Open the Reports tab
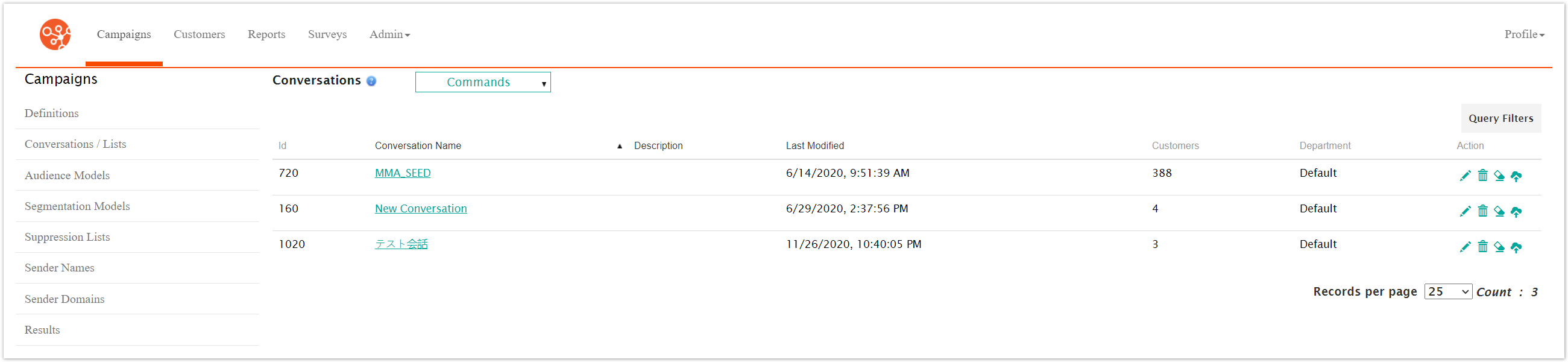1568x362 pixels. pyautogui.click(x=266, y=35)
